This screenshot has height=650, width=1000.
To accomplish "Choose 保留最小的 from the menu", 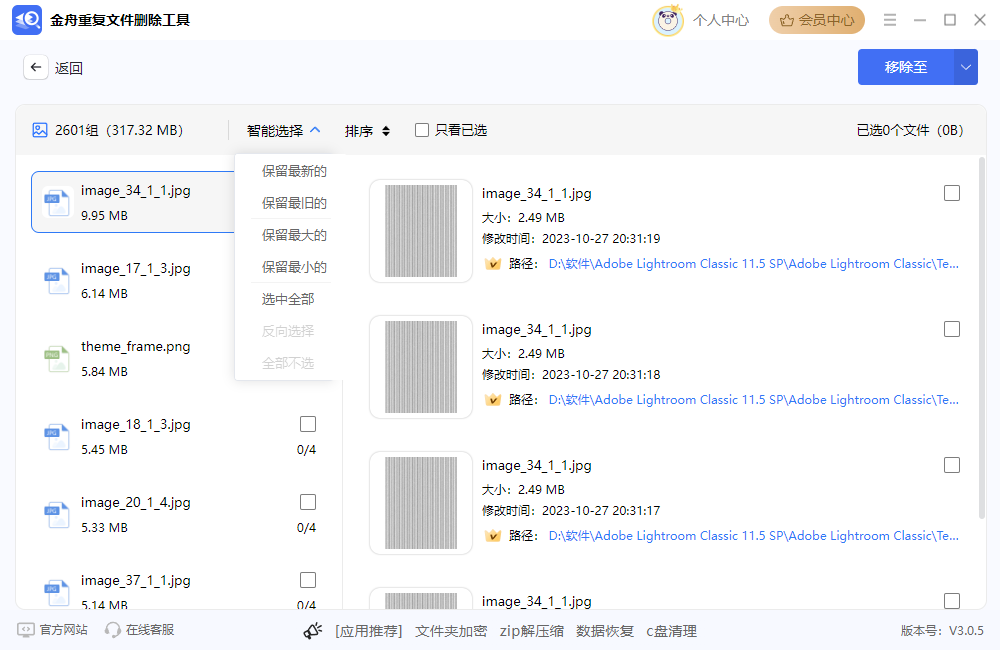I will 294,267.
